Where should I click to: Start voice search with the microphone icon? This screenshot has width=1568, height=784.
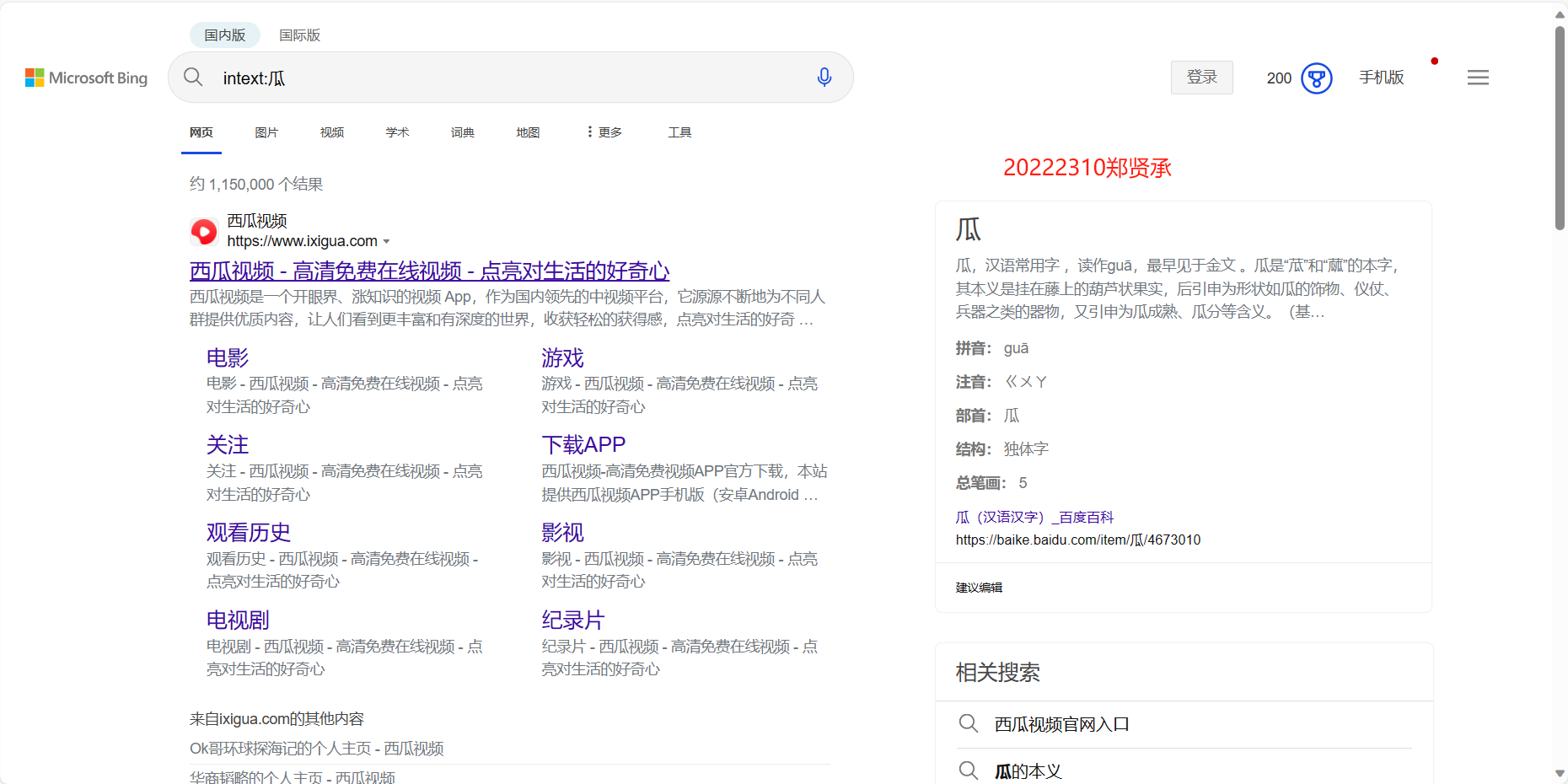[x=824, y=78]
